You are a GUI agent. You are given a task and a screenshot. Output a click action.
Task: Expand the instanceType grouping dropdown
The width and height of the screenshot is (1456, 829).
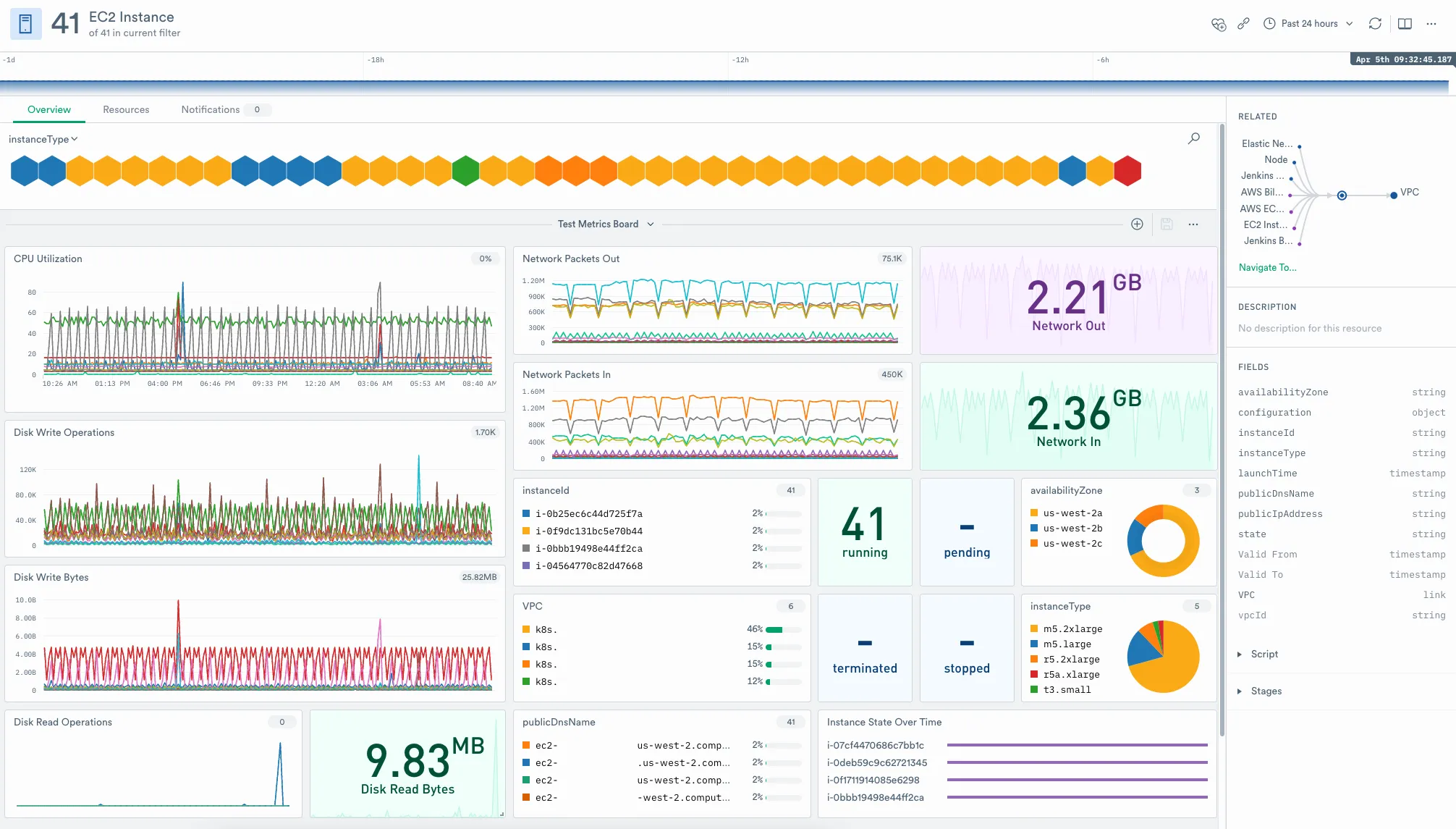tap(43, 139)
